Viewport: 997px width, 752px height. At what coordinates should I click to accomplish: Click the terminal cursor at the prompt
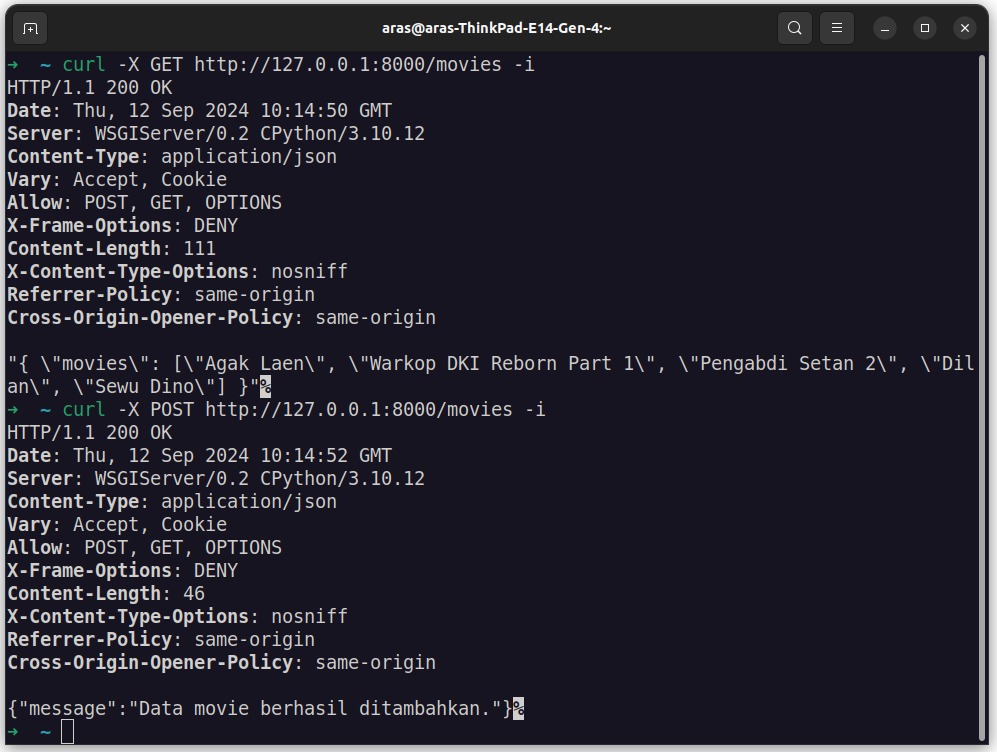pos(67,732)
